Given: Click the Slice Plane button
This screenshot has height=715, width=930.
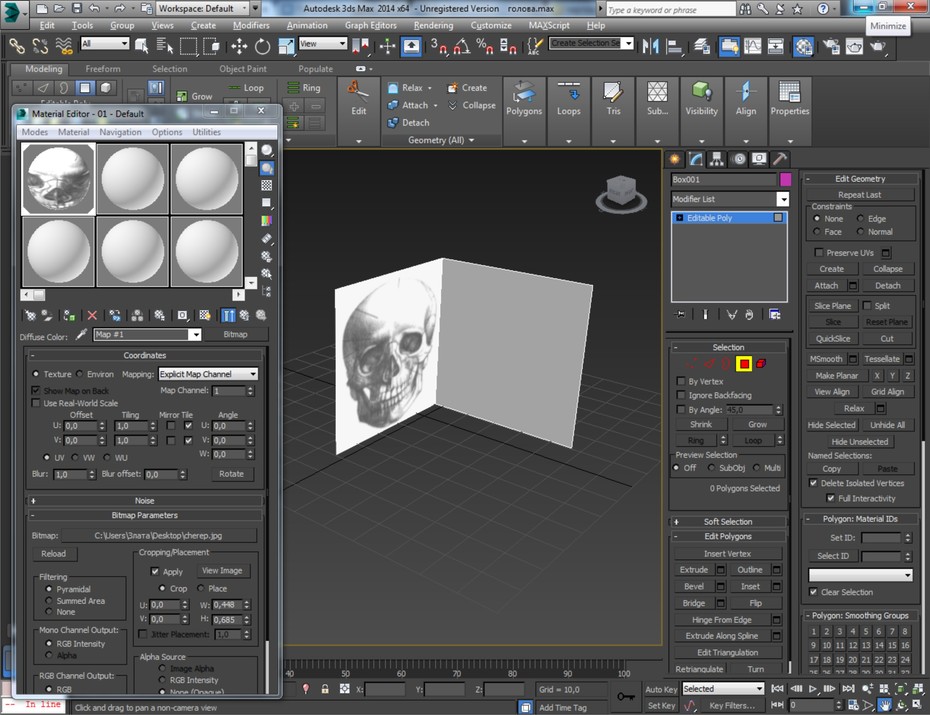Looking at the screenshot, I should pos(832,306).
